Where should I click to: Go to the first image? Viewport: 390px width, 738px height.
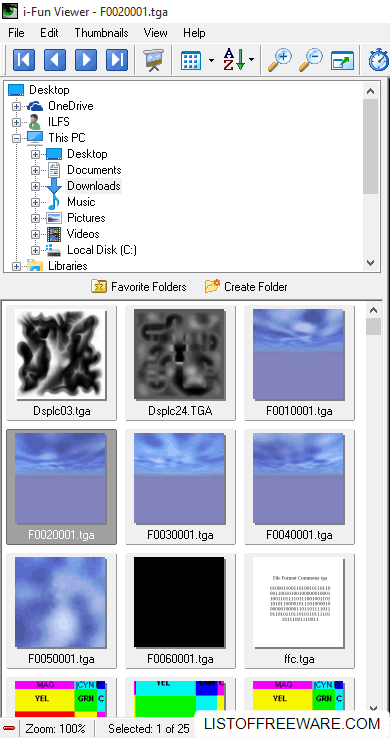click(x=24, y=60)
